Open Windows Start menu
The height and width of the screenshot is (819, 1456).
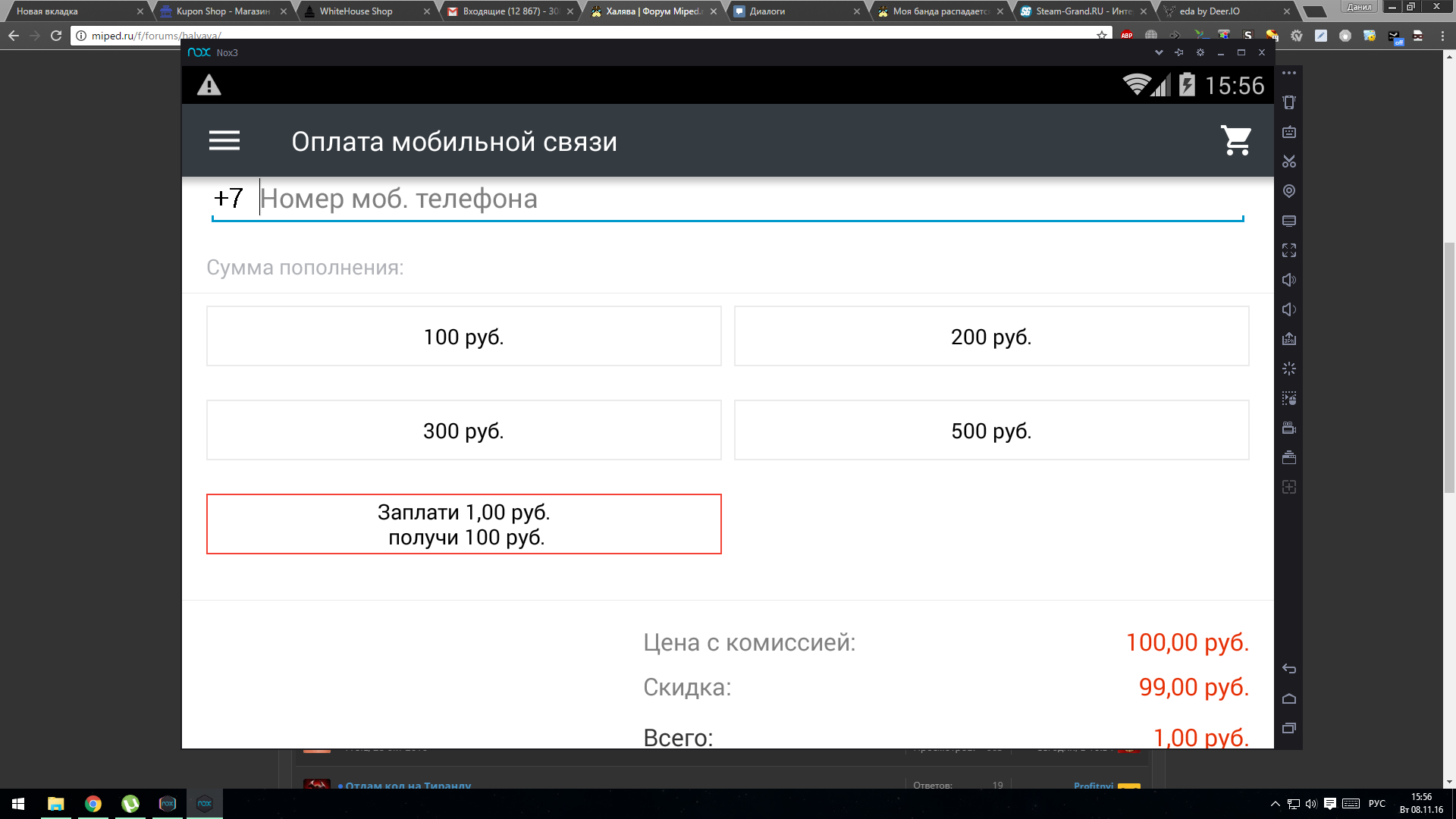(18, 804)
